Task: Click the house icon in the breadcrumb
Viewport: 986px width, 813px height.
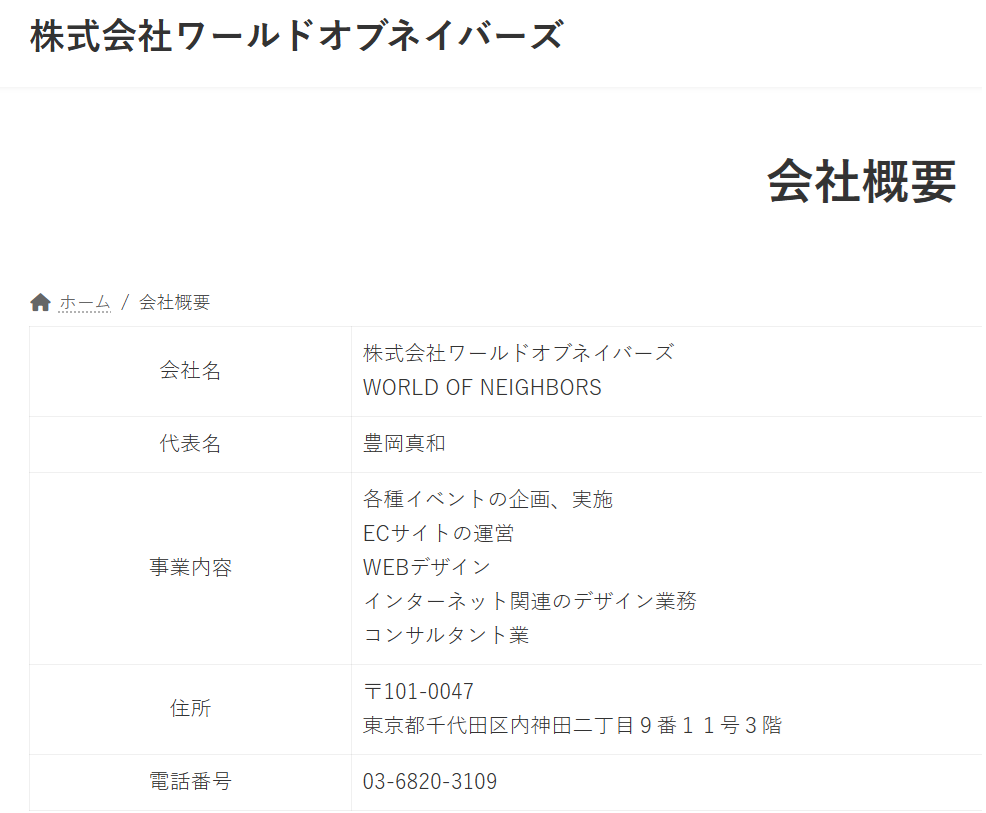Action: tap(40, 302)
